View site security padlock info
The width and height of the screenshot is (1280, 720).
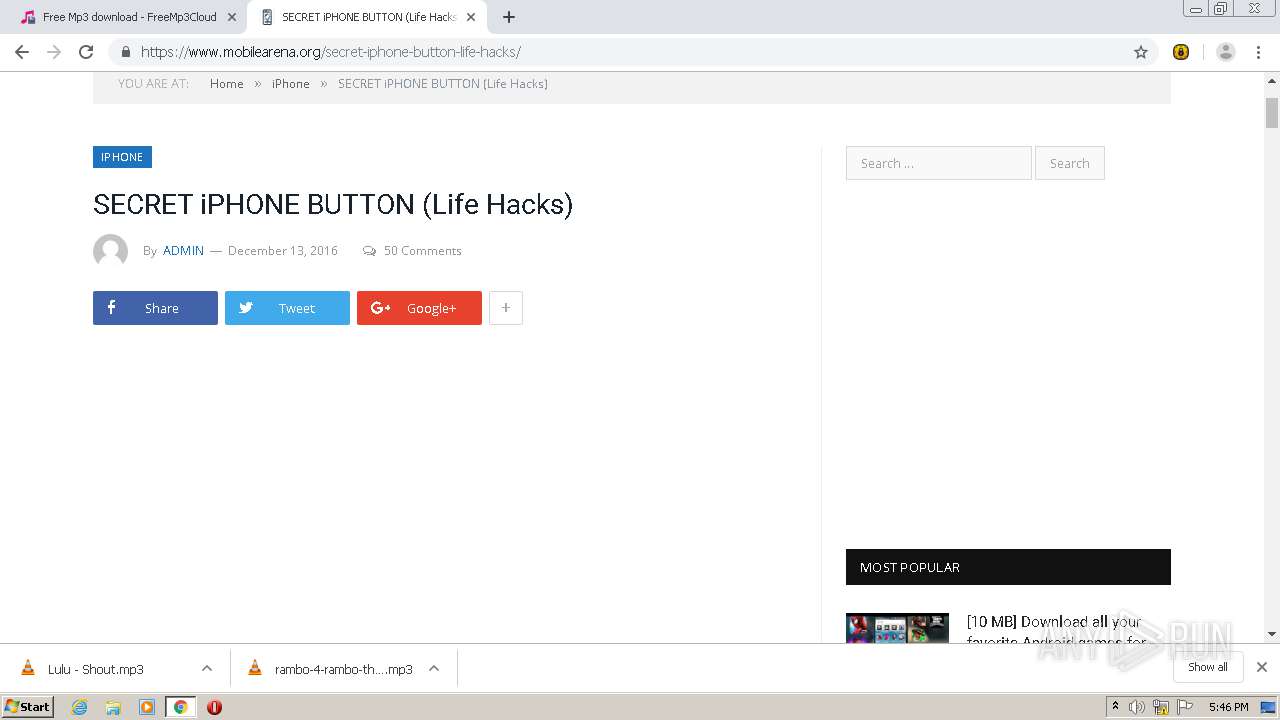125,52
